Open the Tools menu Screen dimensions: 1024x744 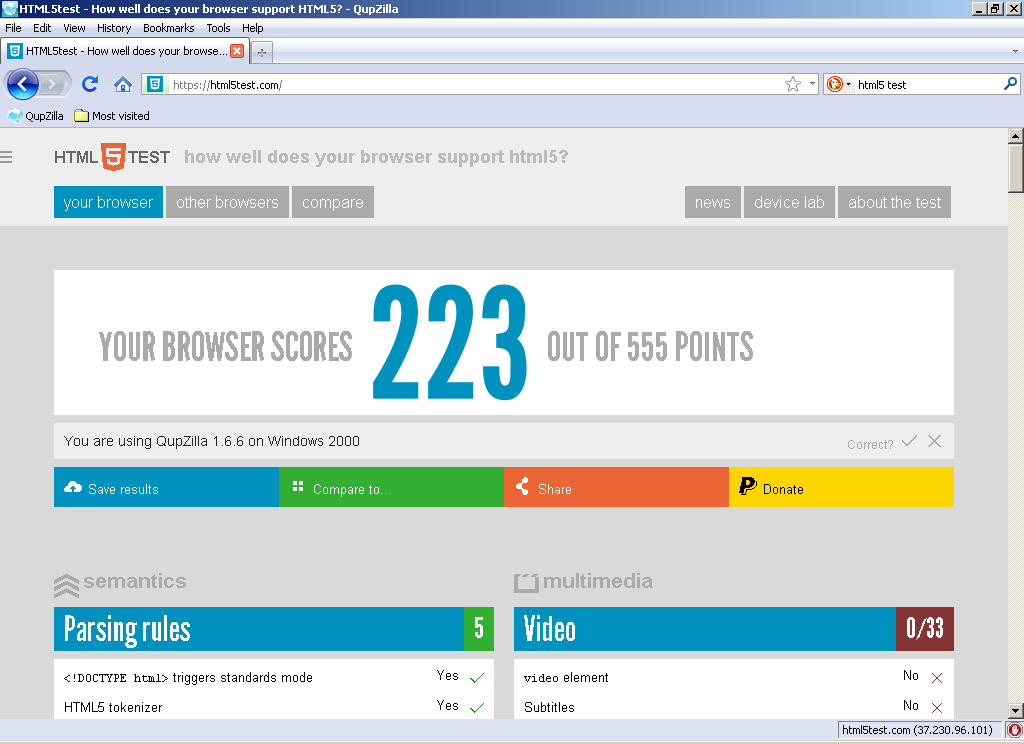pyautogui.click(x=218, y=28)
